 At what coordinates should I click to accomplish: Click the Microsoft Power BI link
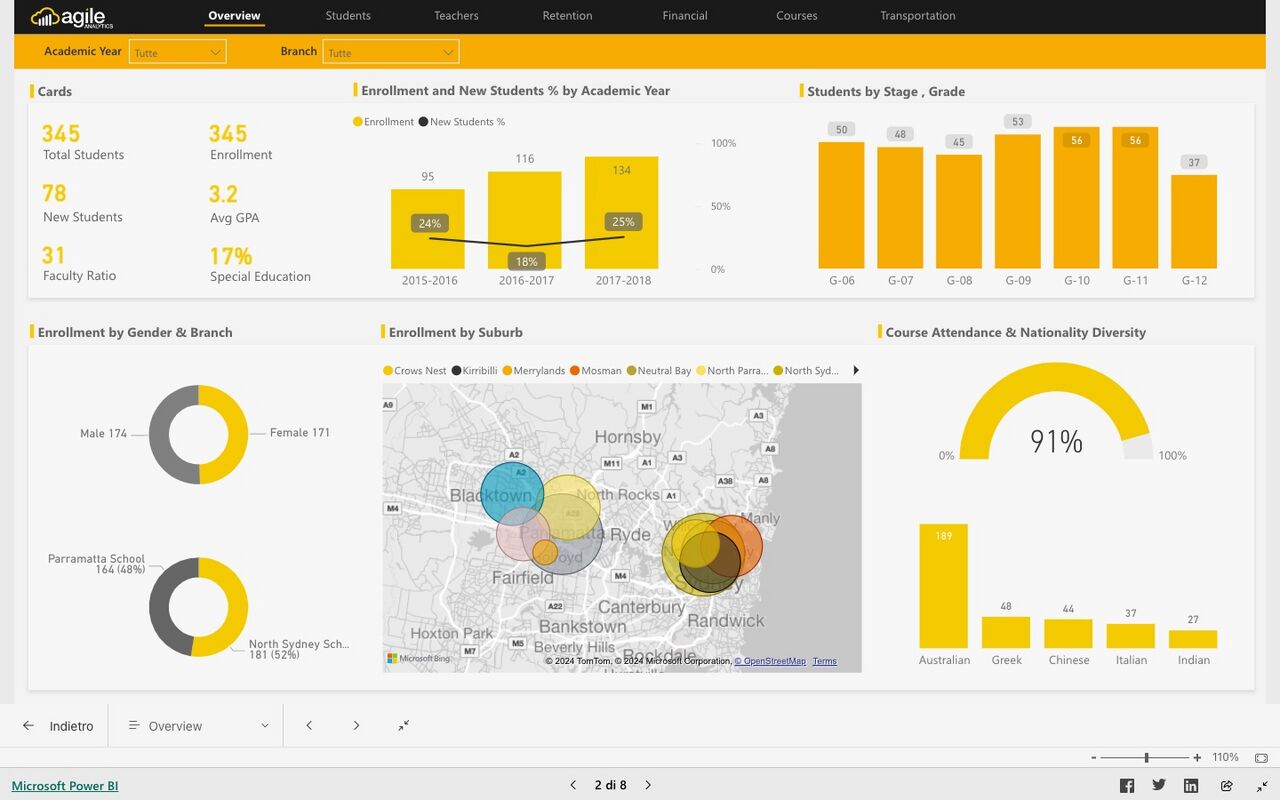(x=64, y=786)
